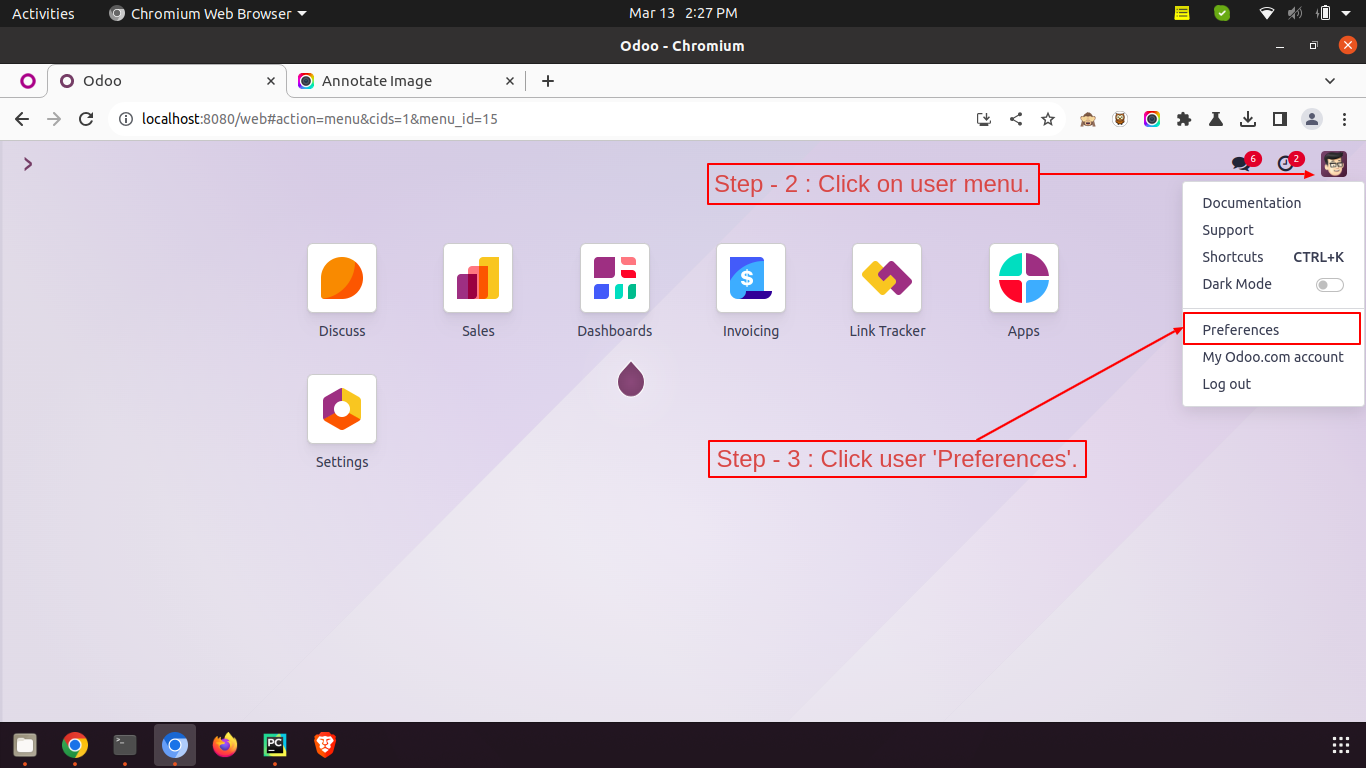1366x768 pixels.
Task: Close the Annotate Image tab
Action: tap(510, 81)
